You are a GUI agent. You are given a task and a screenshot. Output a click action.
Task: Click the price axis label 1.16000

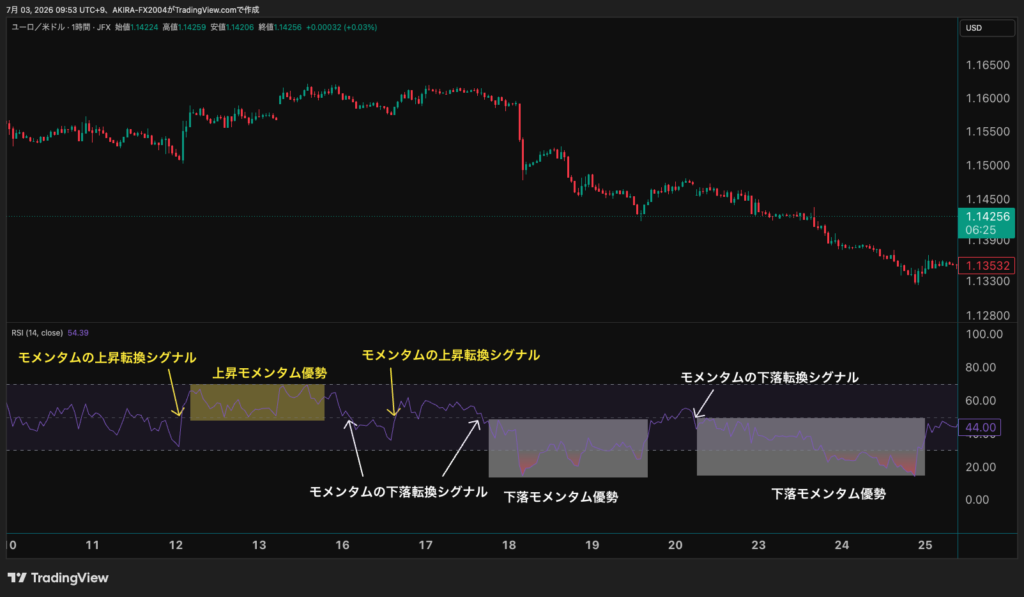click(x=987, y=99)
